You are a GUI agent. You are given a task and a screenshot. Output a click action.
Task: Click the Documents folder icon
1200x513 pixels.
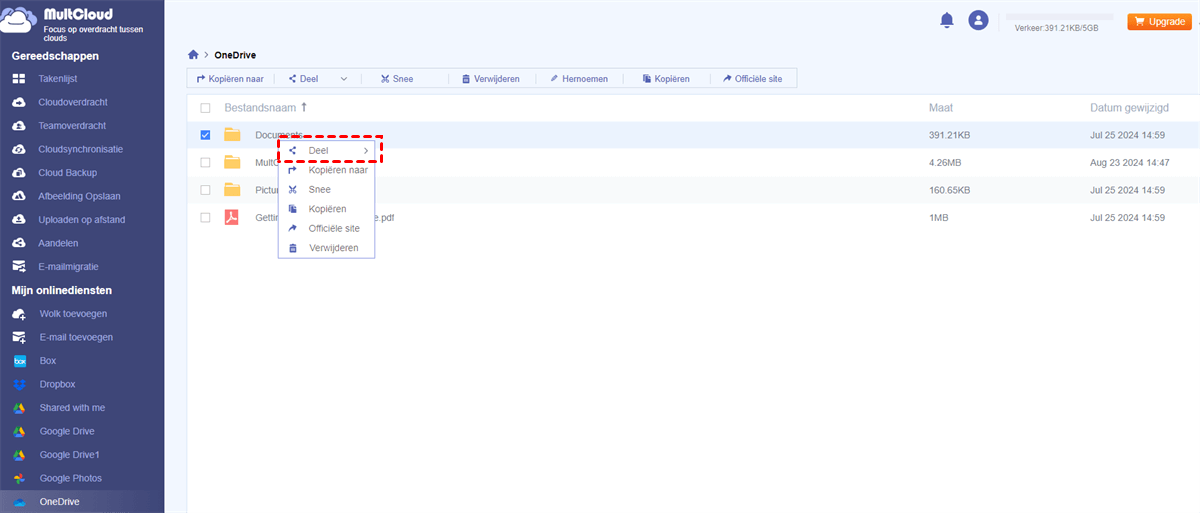(232, 134)
